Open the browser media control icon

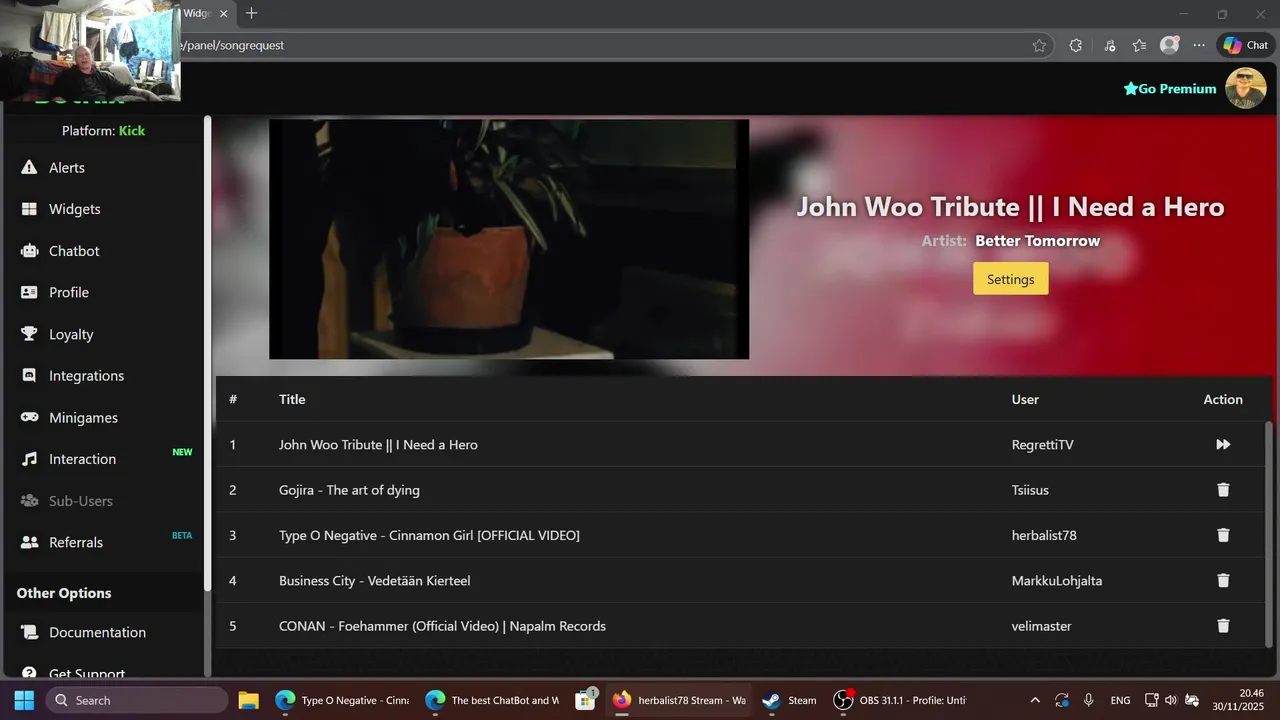(x=1110, y=45)
